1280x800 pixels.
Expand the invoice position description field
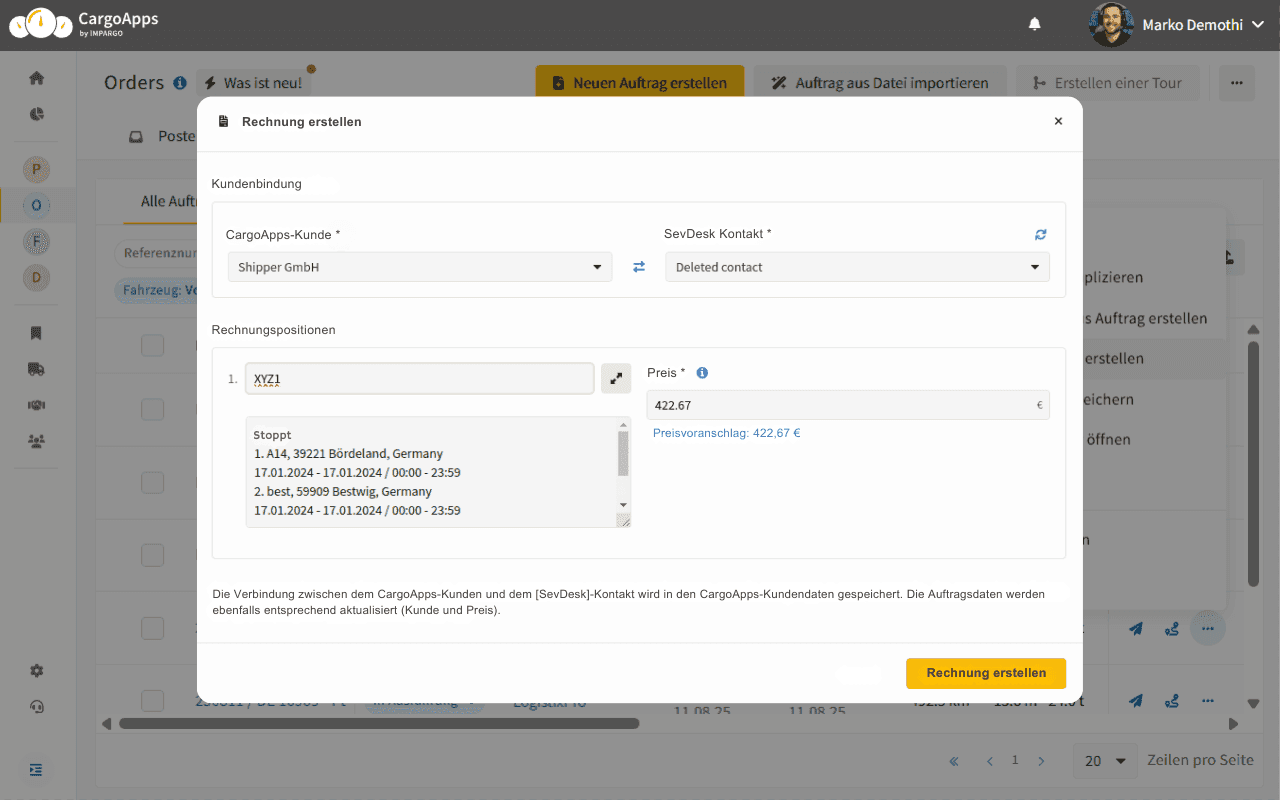tap(616, 379)
